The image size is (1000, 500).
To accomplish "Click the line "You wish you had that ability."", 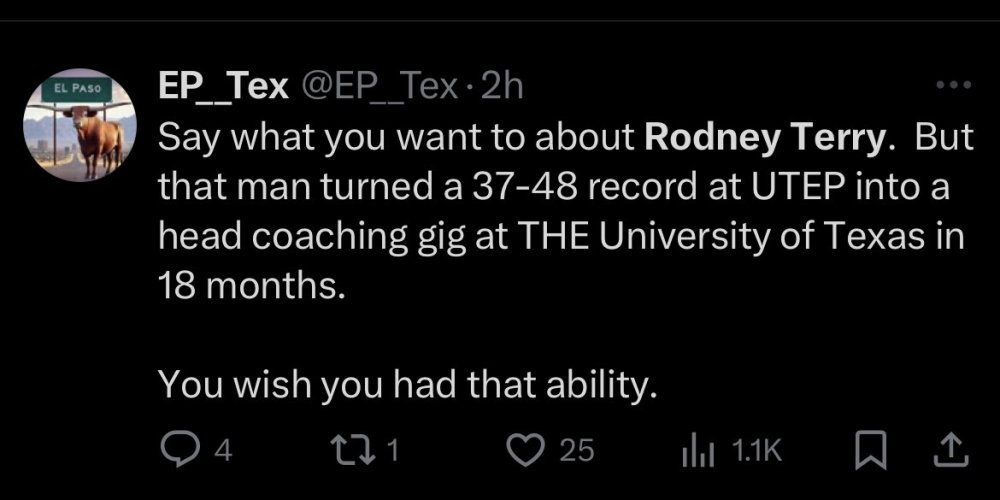I will [x=408, y=382].
